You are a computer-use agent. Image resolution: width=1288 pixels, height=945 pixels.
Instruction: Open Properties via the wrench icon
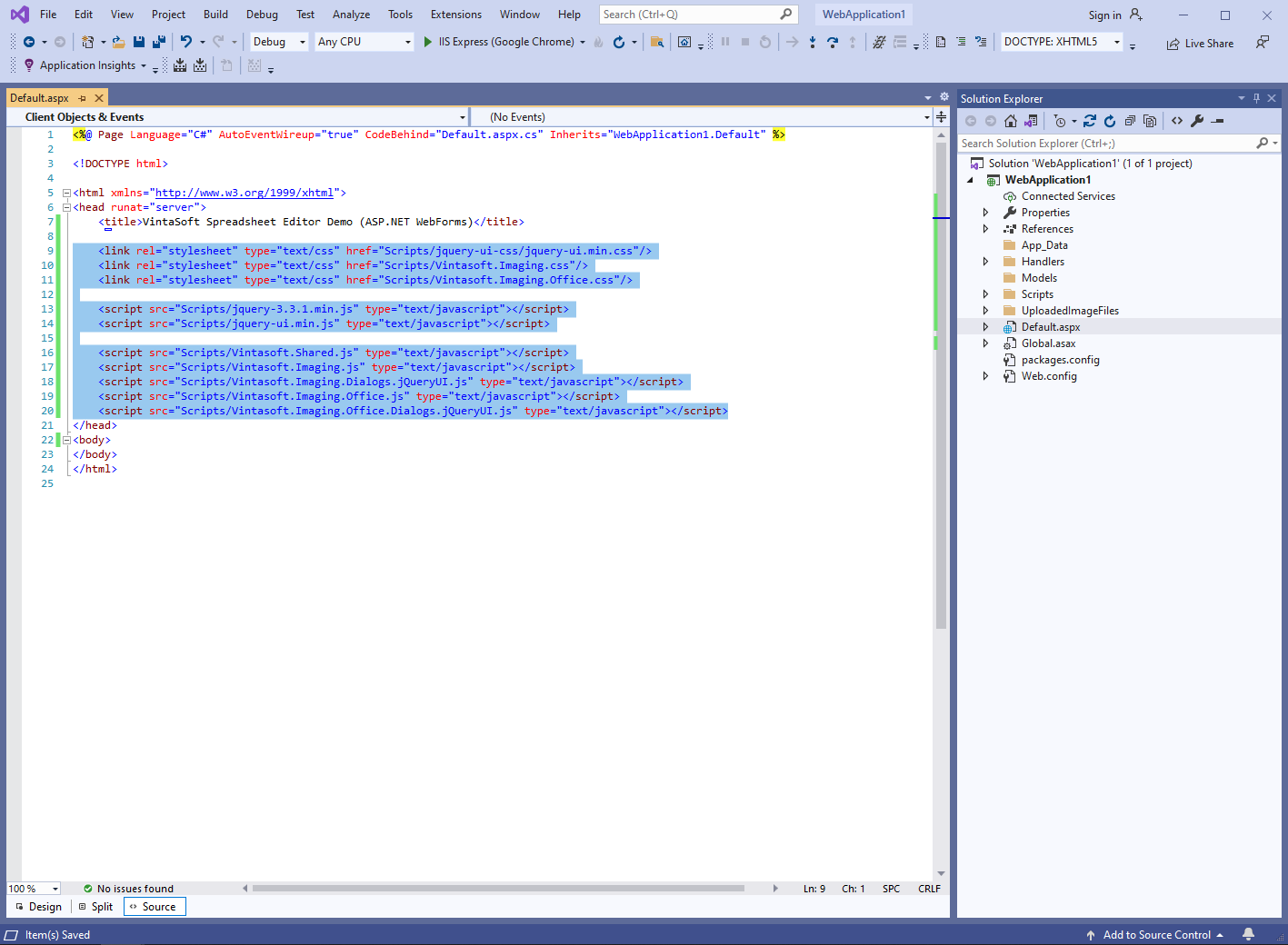click(x=1197, y=121)
